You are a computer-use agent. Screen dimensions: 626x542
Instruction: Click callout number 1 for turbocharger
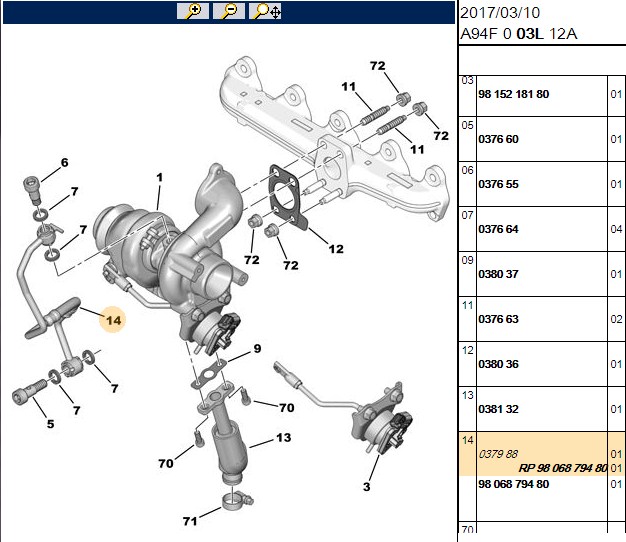click(160, 177)
